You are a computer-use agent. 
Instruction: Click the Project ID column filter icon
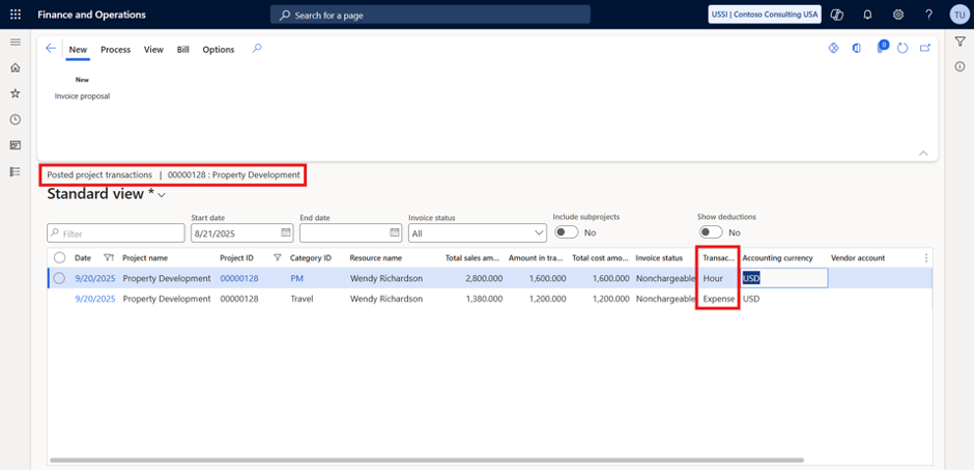pyautogui.click(x=277, y=257)
